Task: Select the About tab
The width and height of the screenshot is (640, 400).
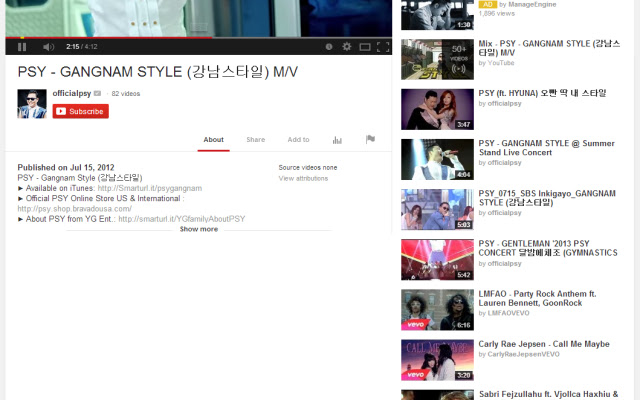Action: (213, 140)
